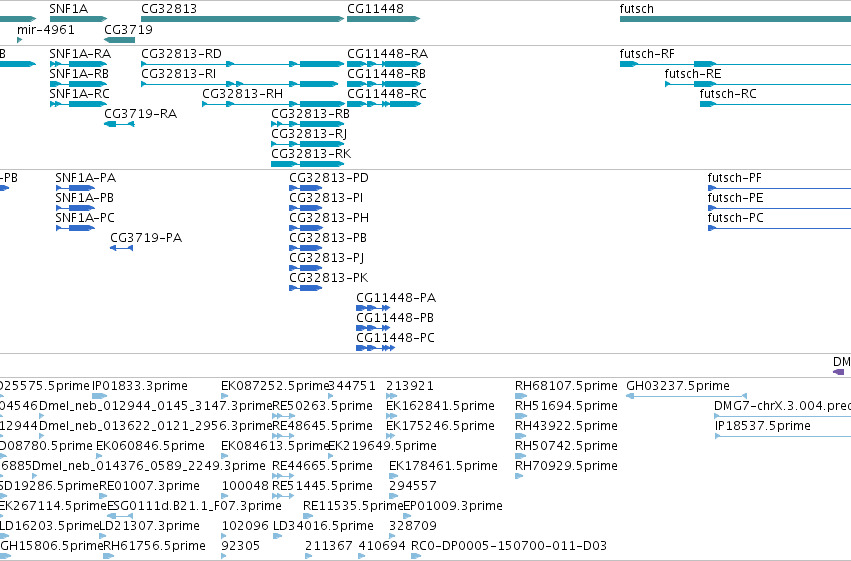Click EST IP18537.5prime

[x=783, y=436]
